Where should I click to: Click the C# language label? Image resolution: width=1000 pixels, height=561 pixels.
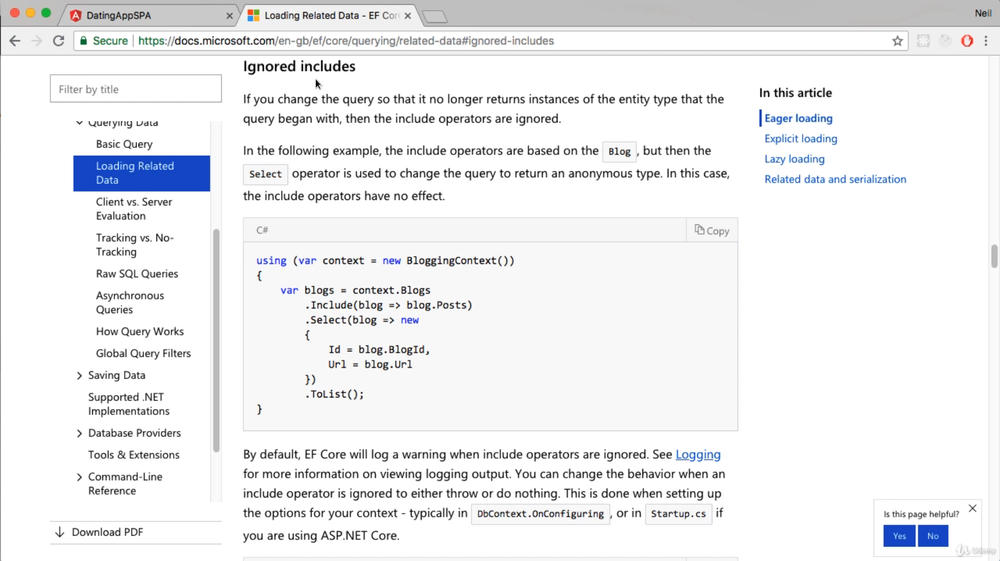pyautogui.click(x=262, y=230)
